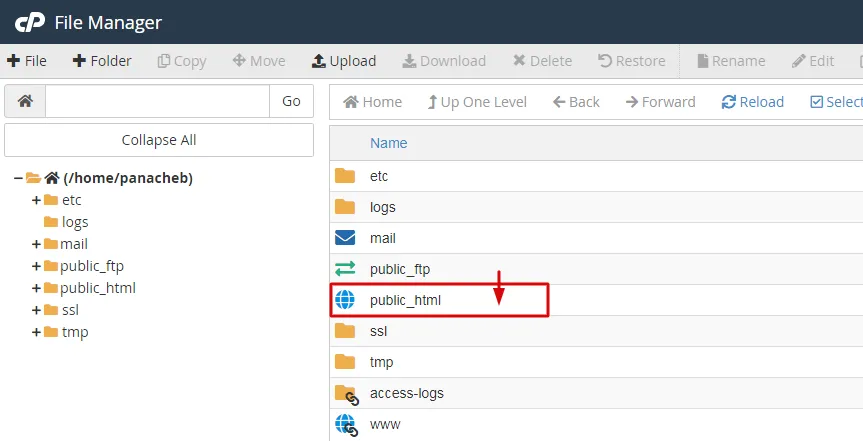Sort files by Name column header
The image size is (863, 441).
(x=389, y=143)
